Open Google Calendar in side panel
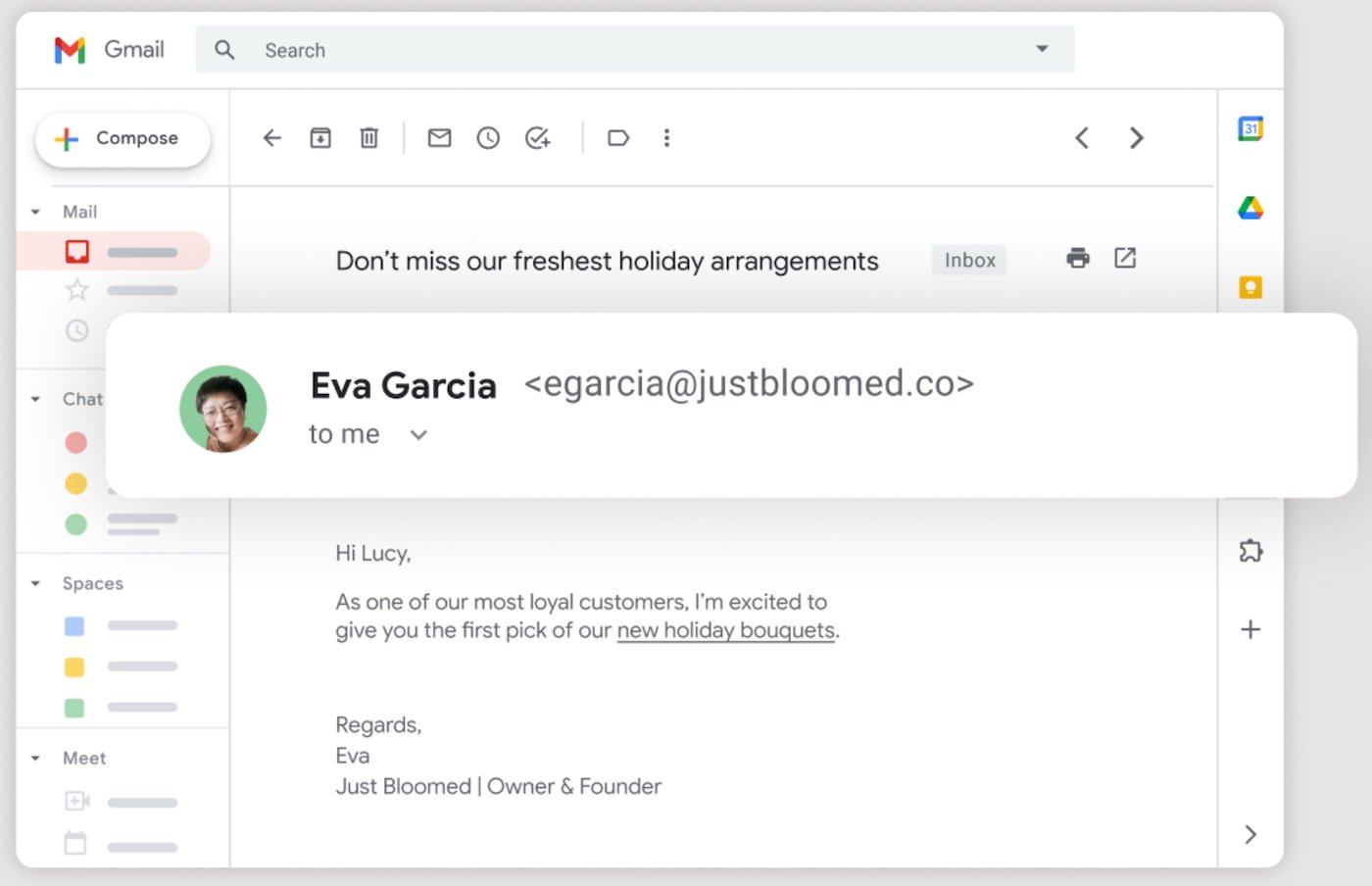The height and width of the screenshot is (886, 1372). pyautogui.click(x=1250, y=128)
